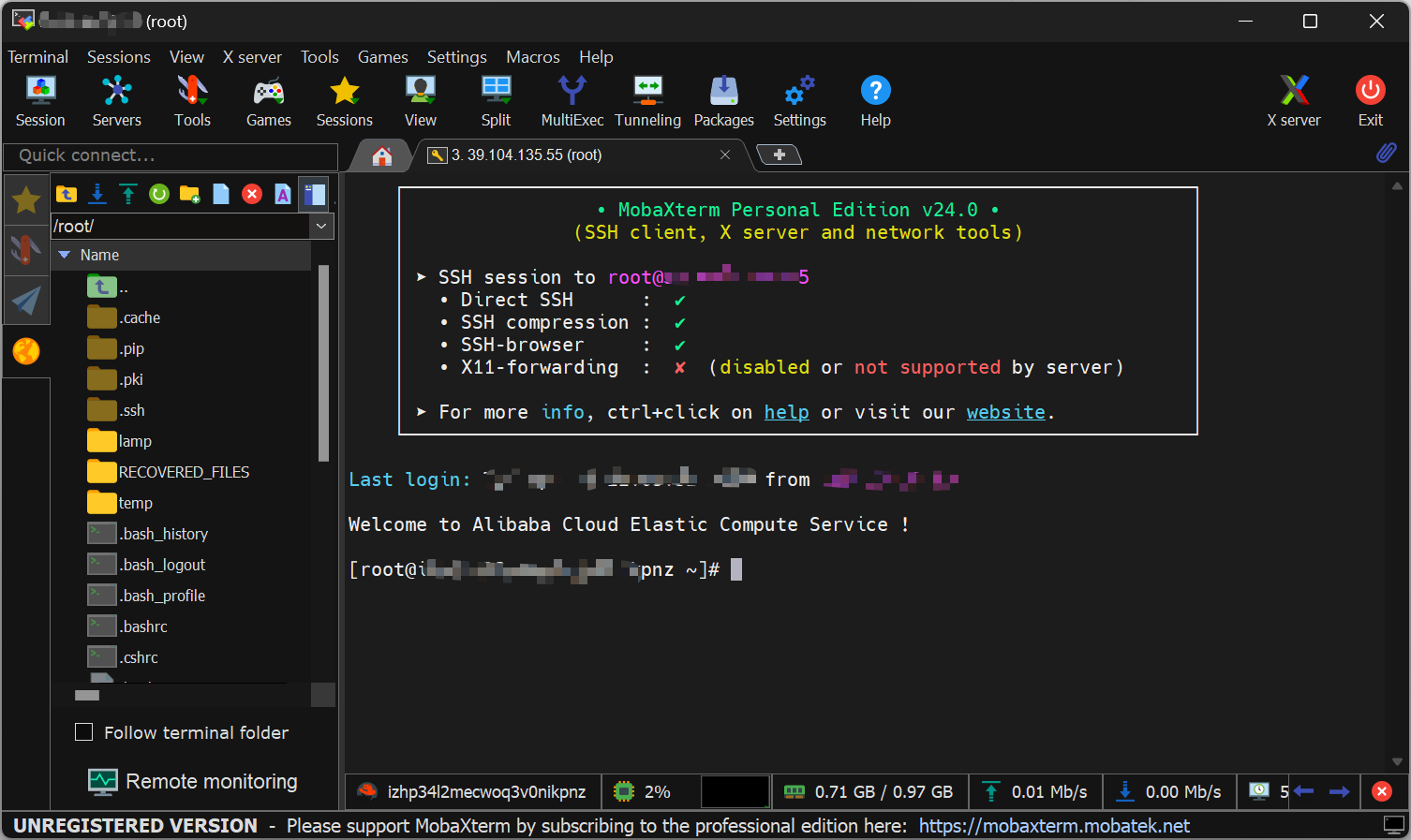This screenshot has height=840, width=1411.
Task: Delete selected files with red X icon
Action: pyautogui.click(x=251, y=194)
